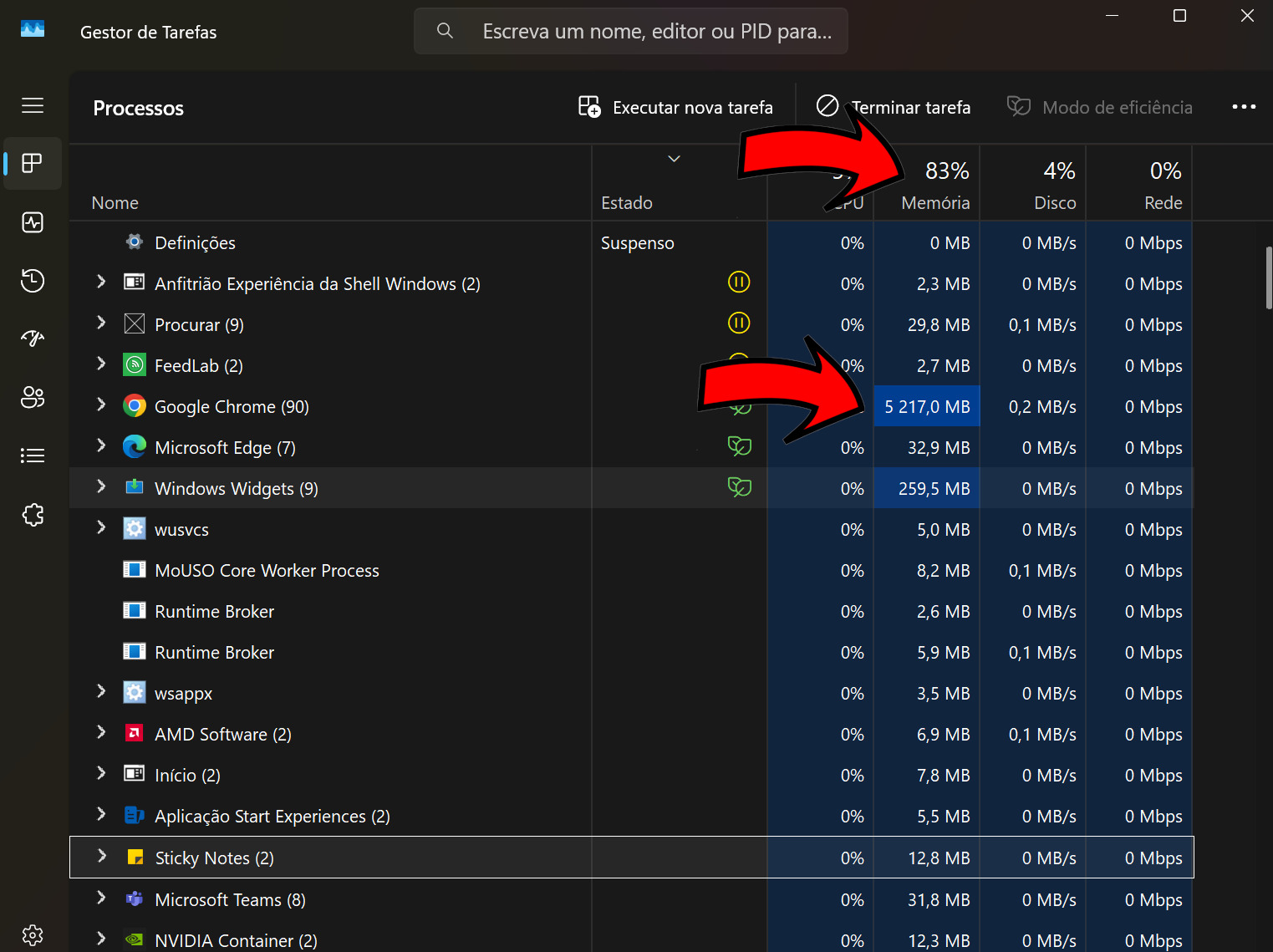Image resolution: width=1273 pixels, height=952 pixels.
Task: Sort by the Disco column header
Action: point(1033,183)
